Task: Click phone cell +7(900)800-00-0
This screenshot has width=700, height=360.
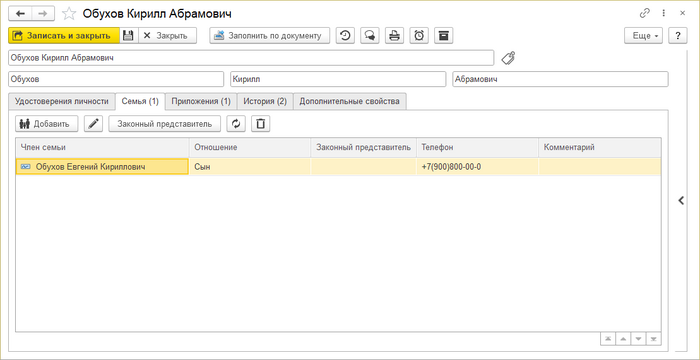Action: tap(477, 167)
